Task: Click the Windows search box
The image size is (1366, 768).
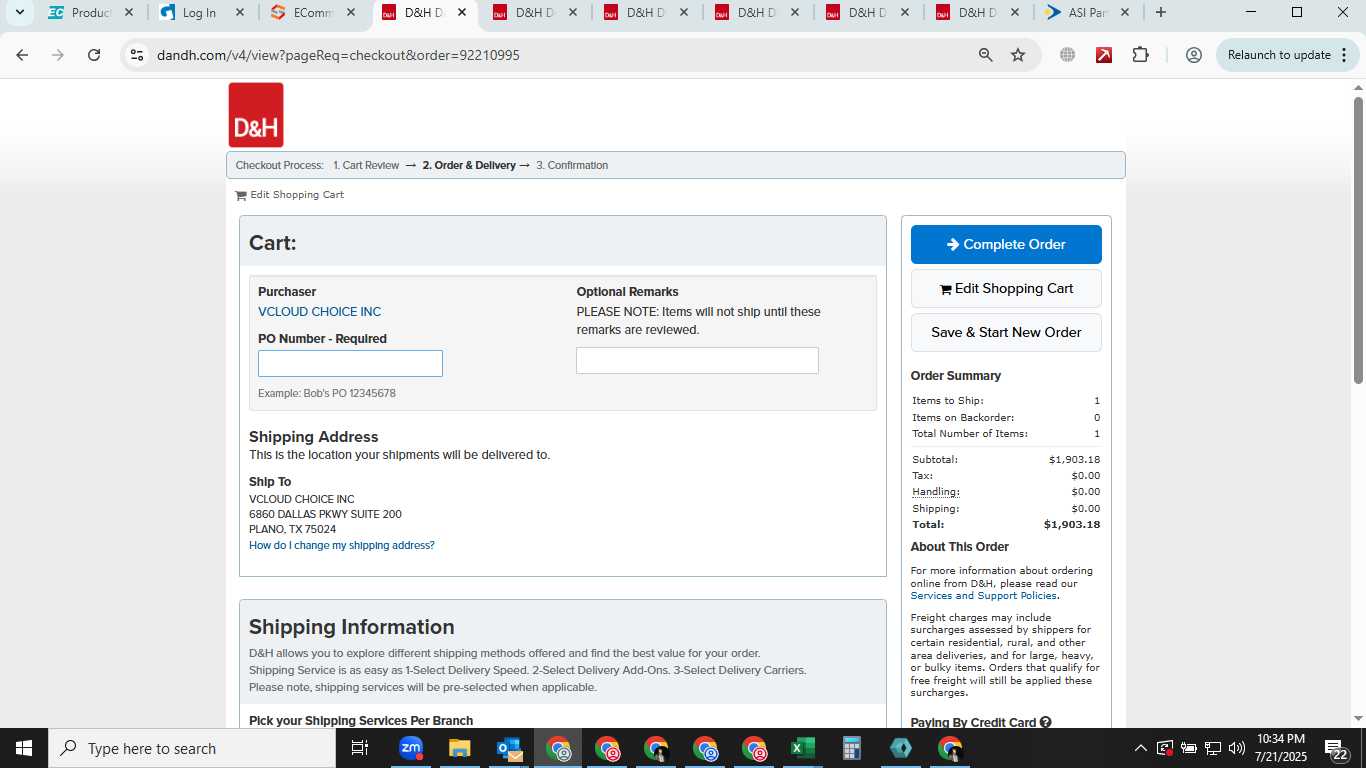Action: click(191, 748)
